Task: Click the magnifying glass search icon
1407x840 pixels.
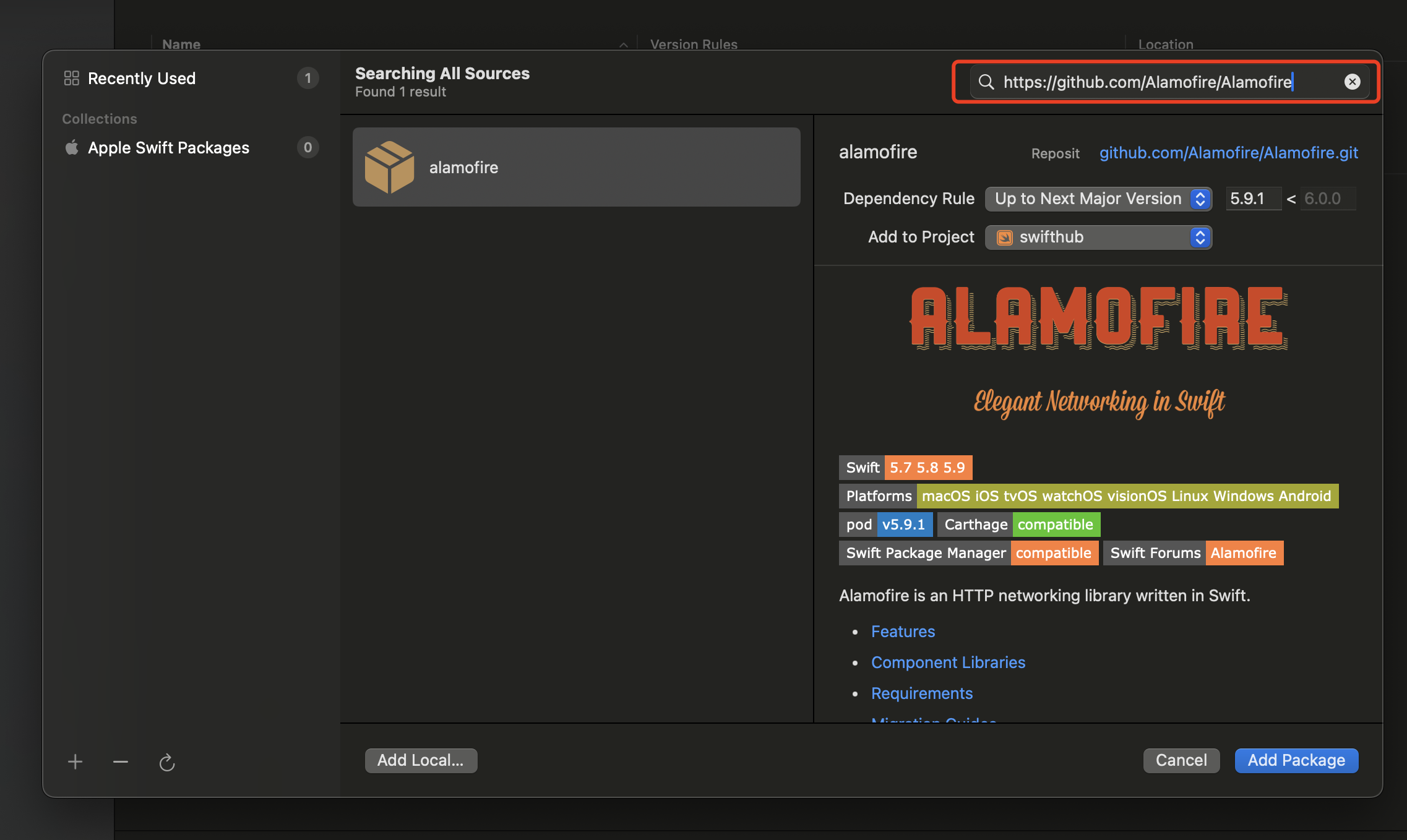Action: (x=986, y=82)
